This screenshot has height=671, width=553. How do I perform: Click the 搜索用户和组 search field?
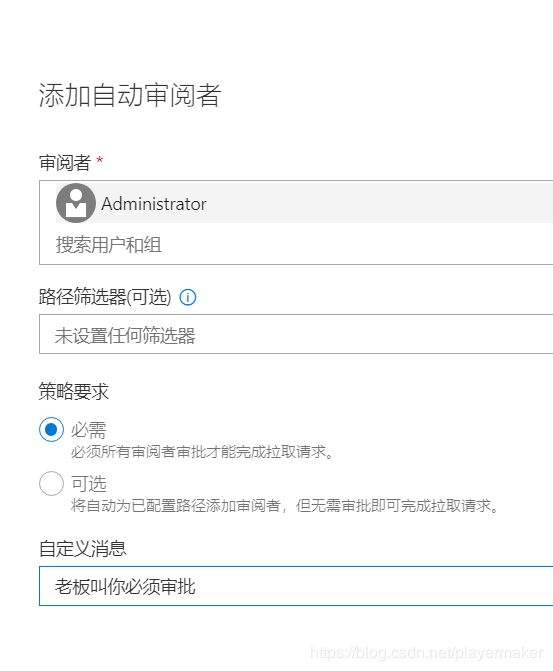(x=295, y=245)
